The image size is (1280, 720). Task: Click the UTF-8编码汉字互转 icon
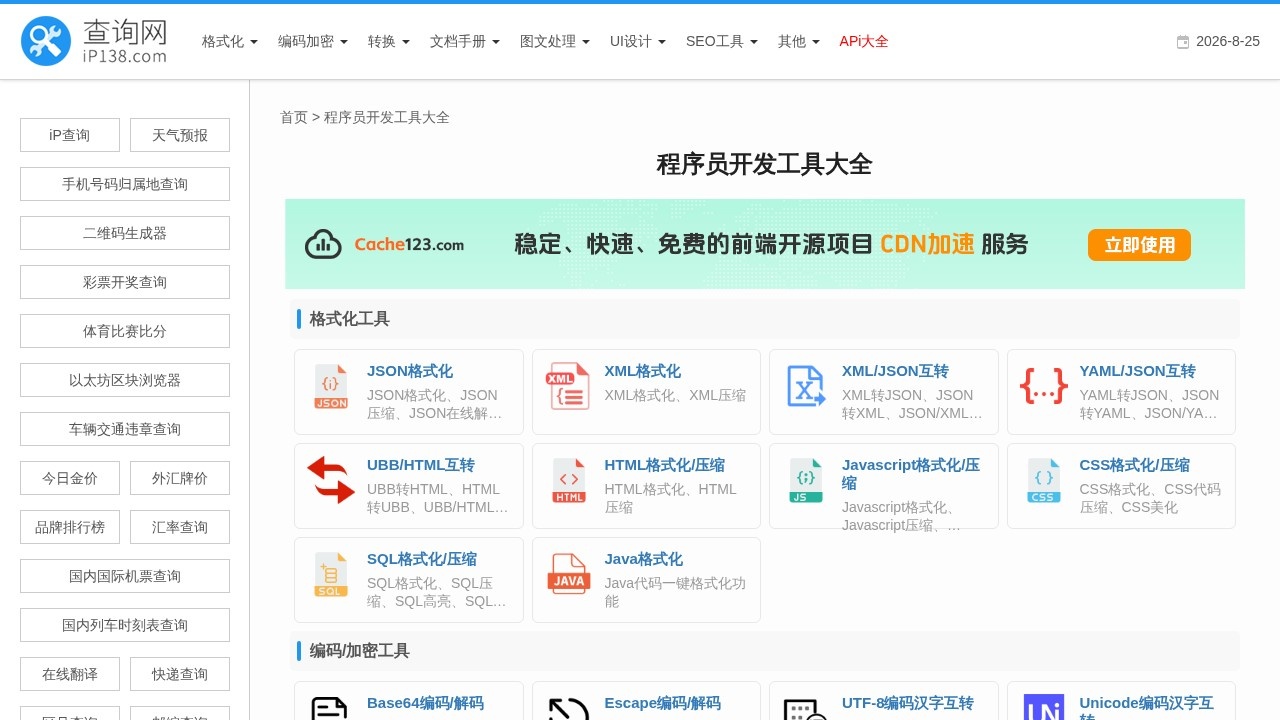click(x=806, y=708)
